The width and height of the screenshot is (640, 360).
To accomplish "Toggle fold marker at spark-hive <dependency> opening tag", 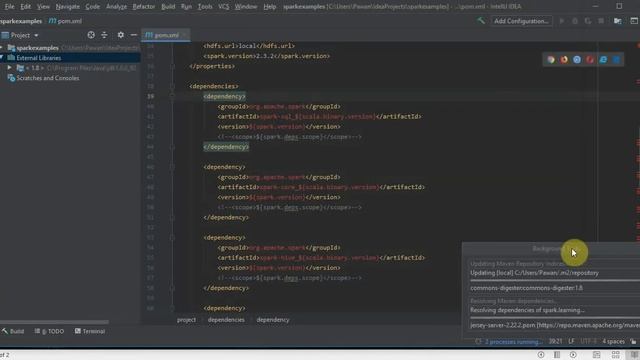I will [172, 238].
